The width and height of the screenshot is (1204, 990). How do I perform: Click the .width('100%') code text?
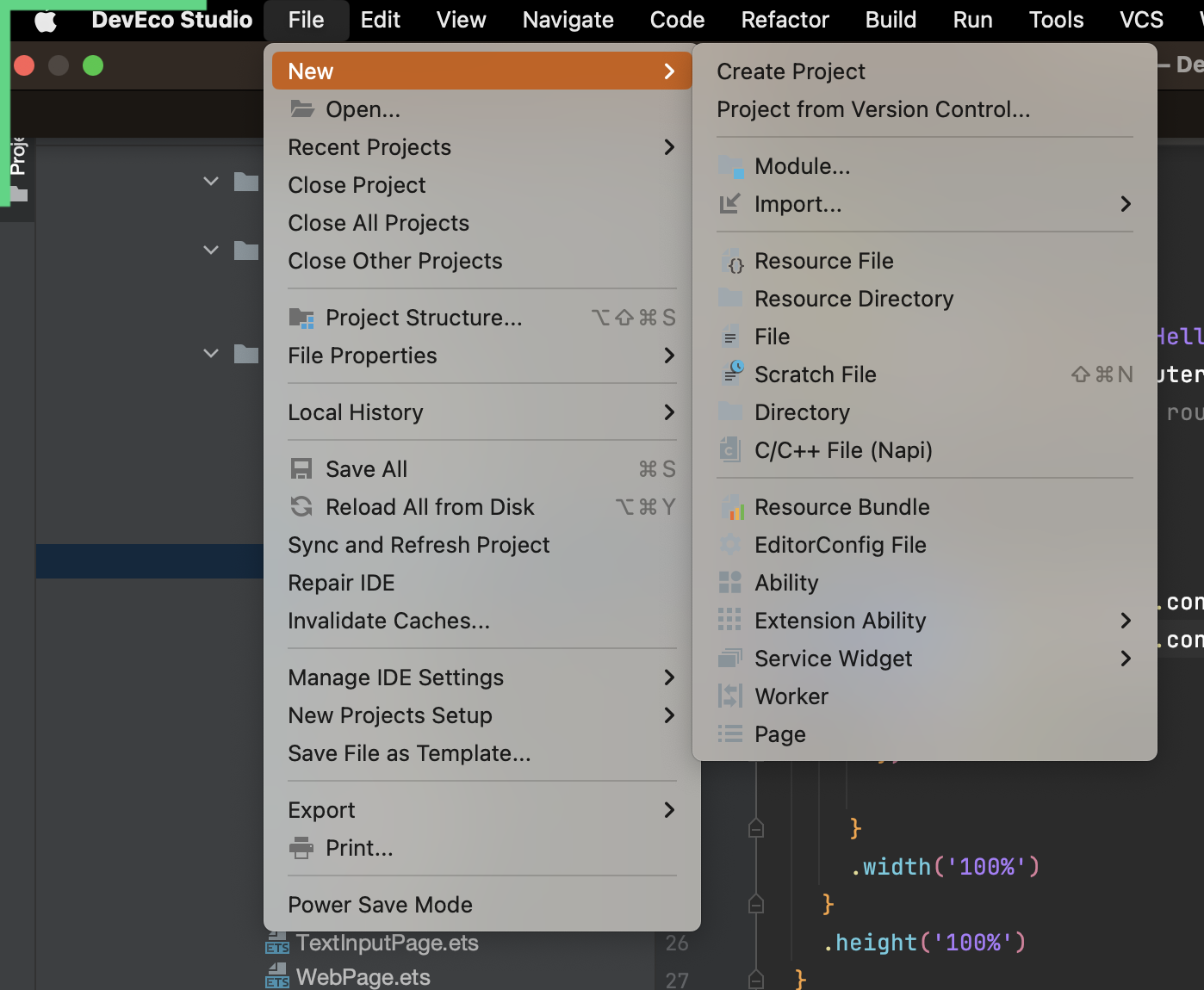(945, 866)
